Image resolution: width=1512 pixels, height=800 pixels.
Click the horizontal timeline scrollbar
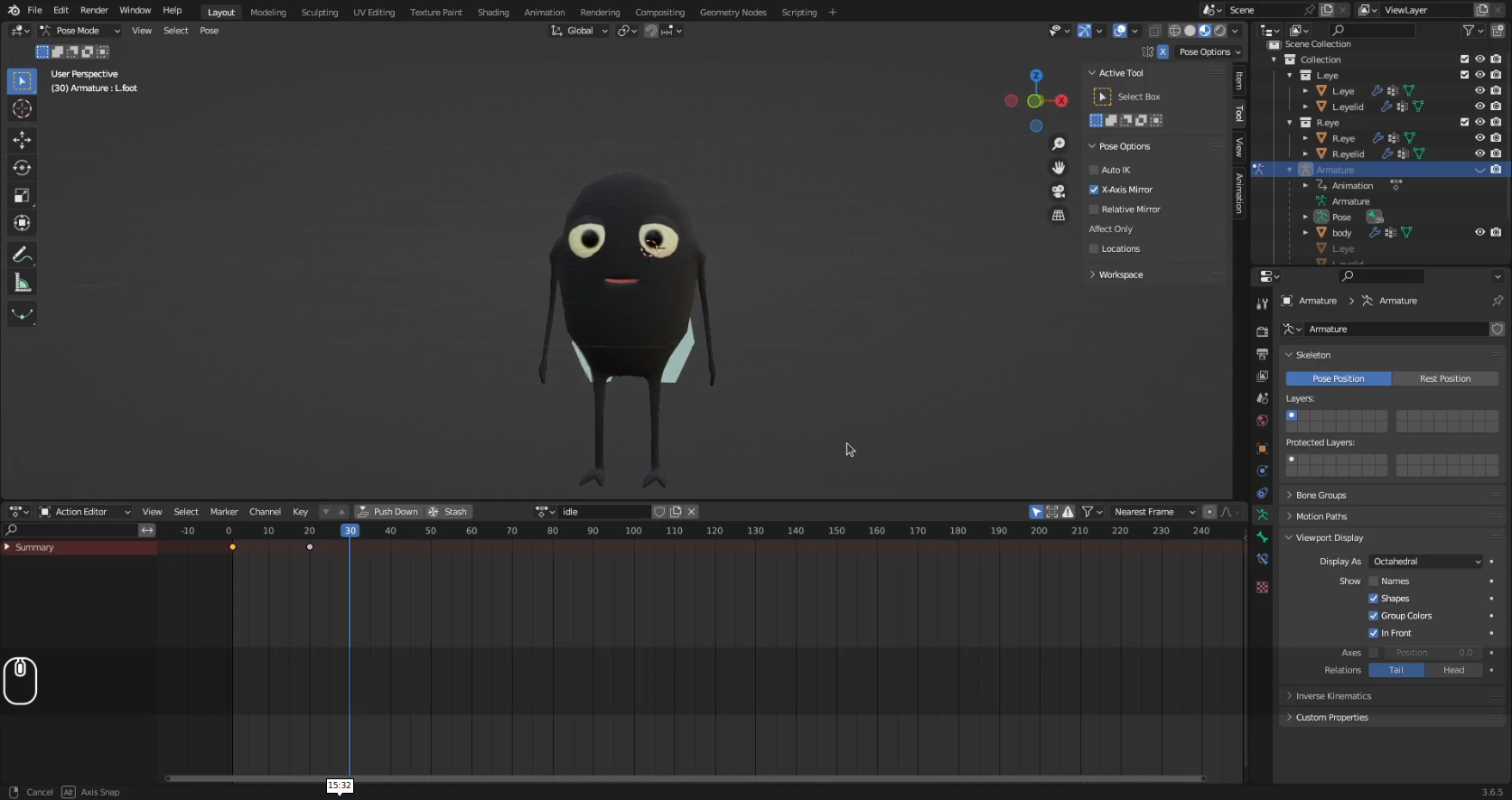pyautogui.click(x=685, y=778)
